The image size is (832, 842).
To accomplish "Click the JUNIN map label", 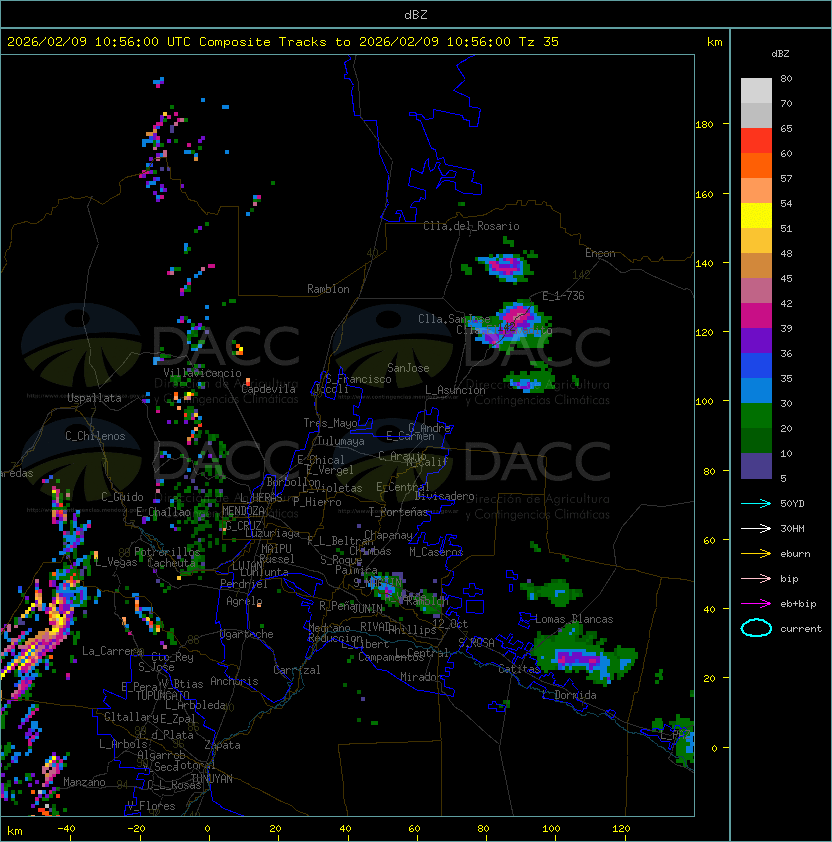I will point(367,609).
